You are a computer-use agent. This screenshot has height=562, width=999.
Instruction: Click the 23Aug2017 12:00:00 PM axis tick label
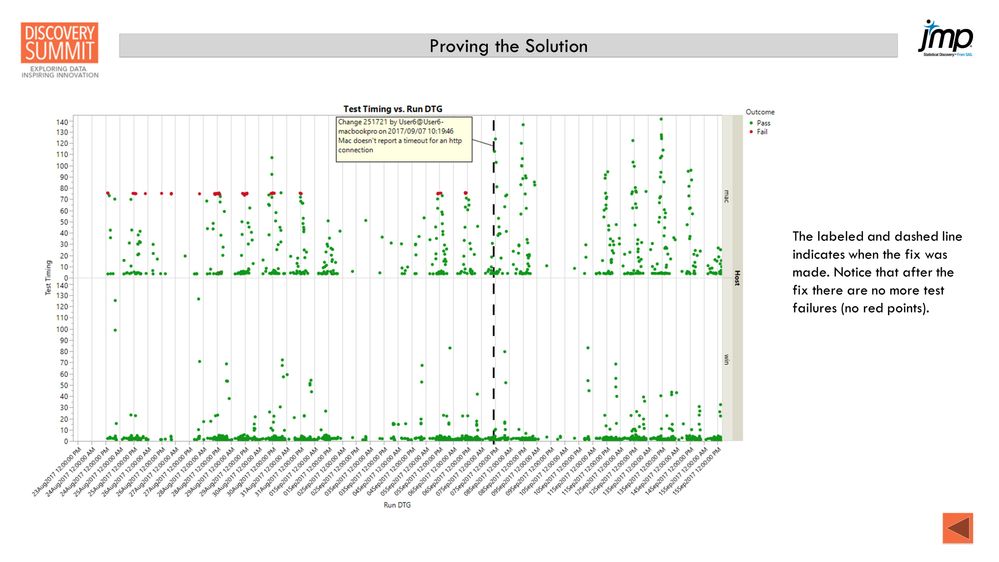[58, 472]
